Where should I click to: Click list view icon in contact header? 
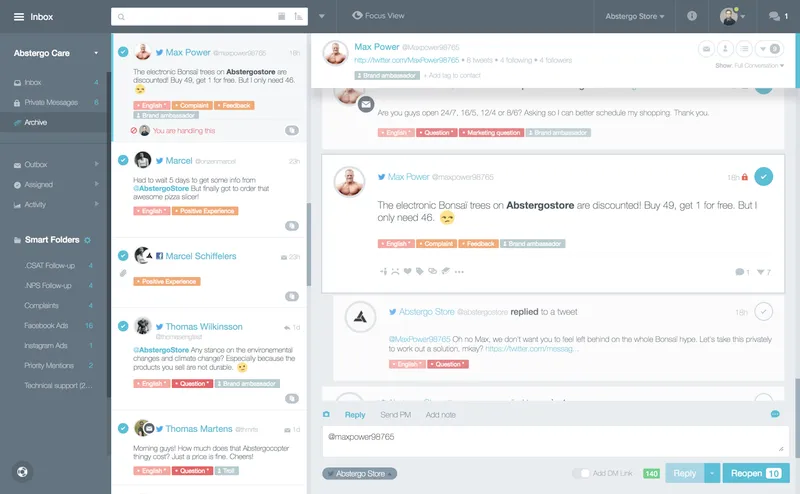tap(744, 49)
